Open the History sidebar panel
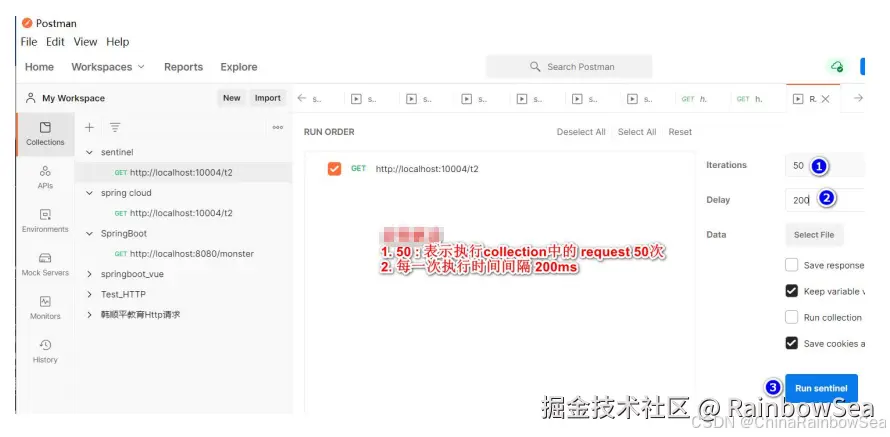The height and width of the screenshot is (437, 890). coord(45,351)
